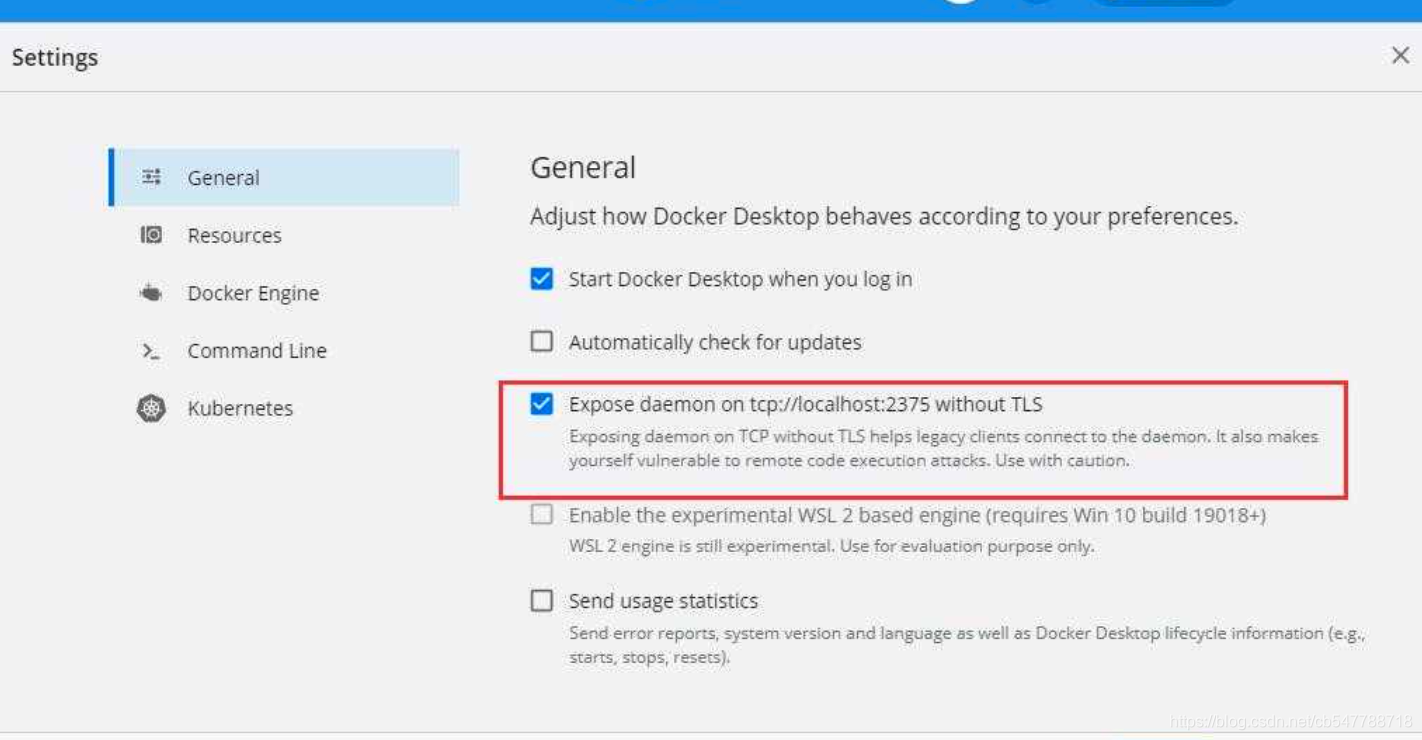1422x740 pixels.
Task: Click the Resources disk icon
Action: (151, 235)
